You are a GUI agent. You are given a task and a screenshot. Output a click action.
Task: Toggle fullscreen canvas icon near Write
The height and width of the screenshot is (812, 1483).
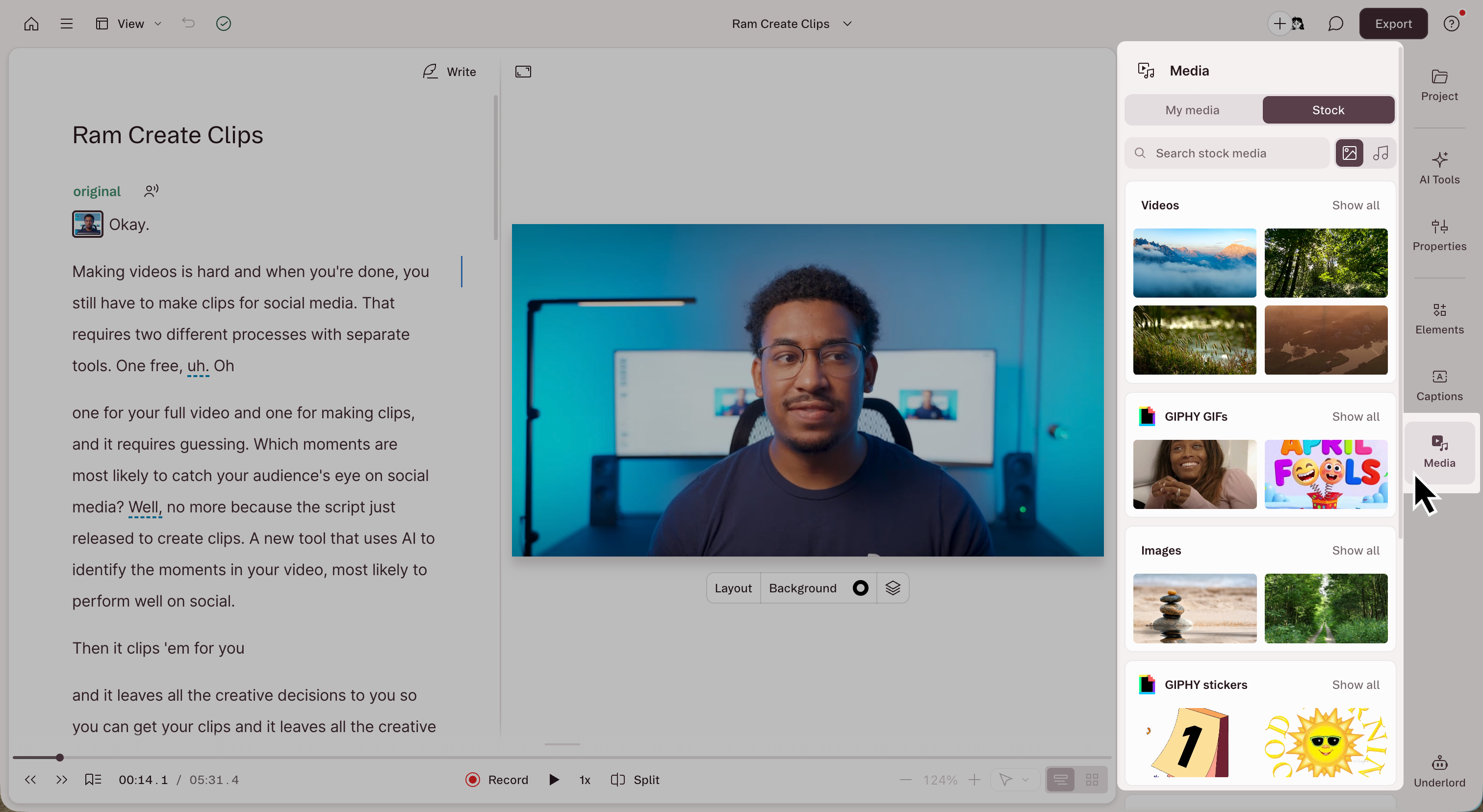[523, 72]
